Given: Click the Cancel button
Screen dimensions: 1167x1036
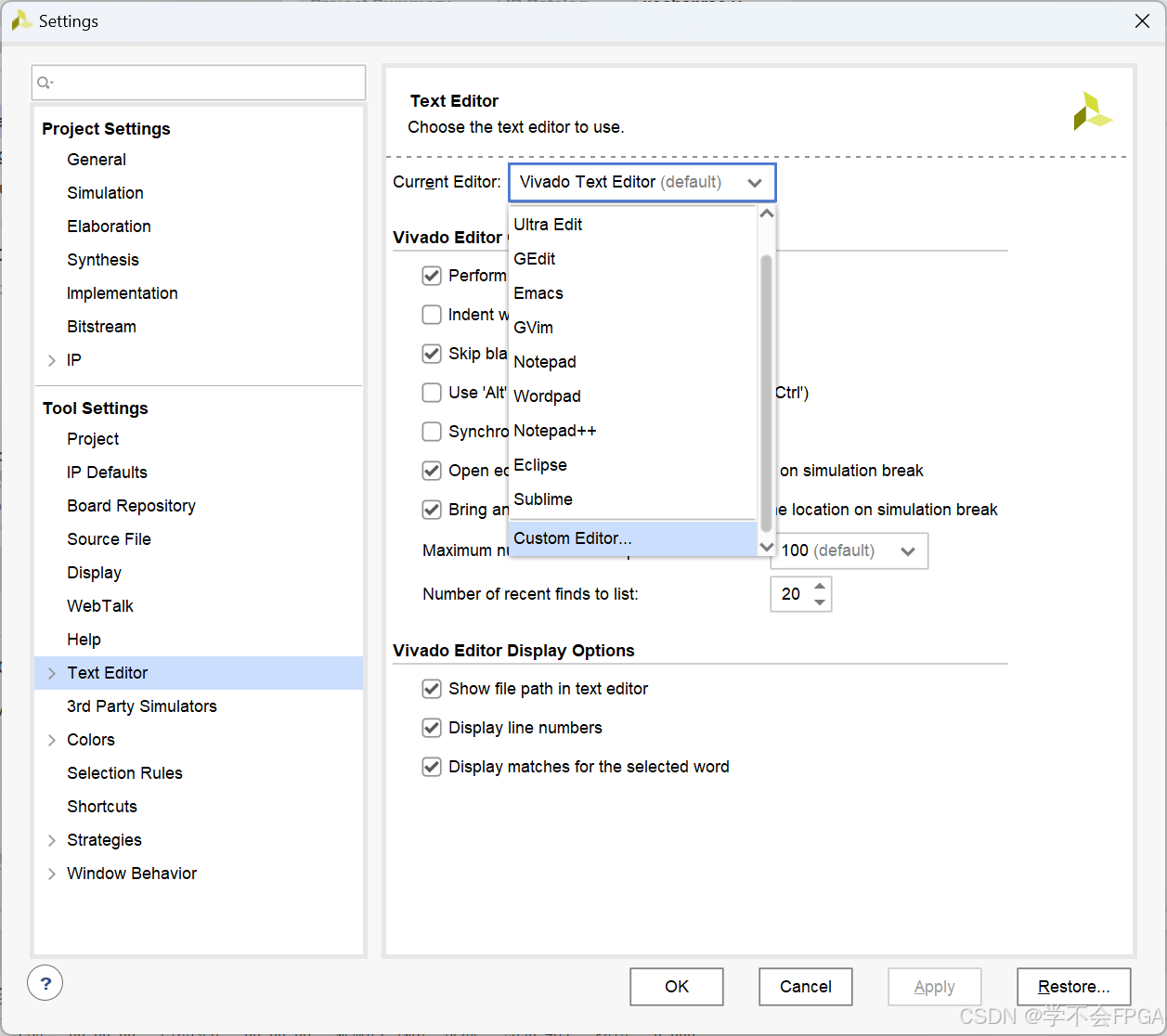Looking at the screenshot, I should tap(806, 987).
